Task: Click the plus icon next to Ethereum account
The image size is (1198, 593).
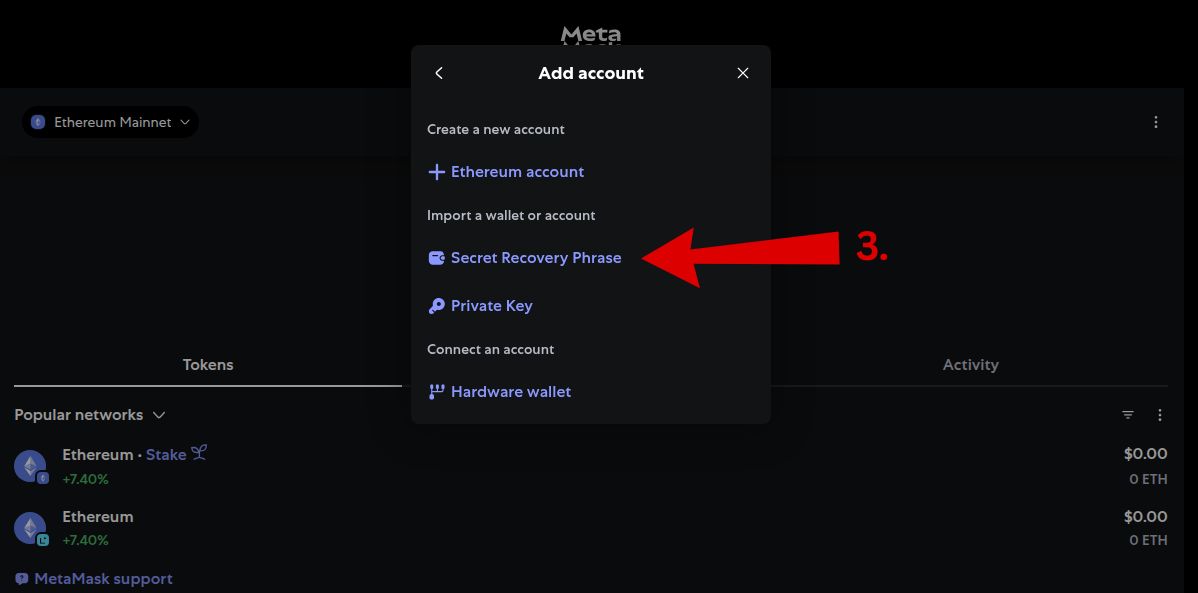Action: pos(436,171)
